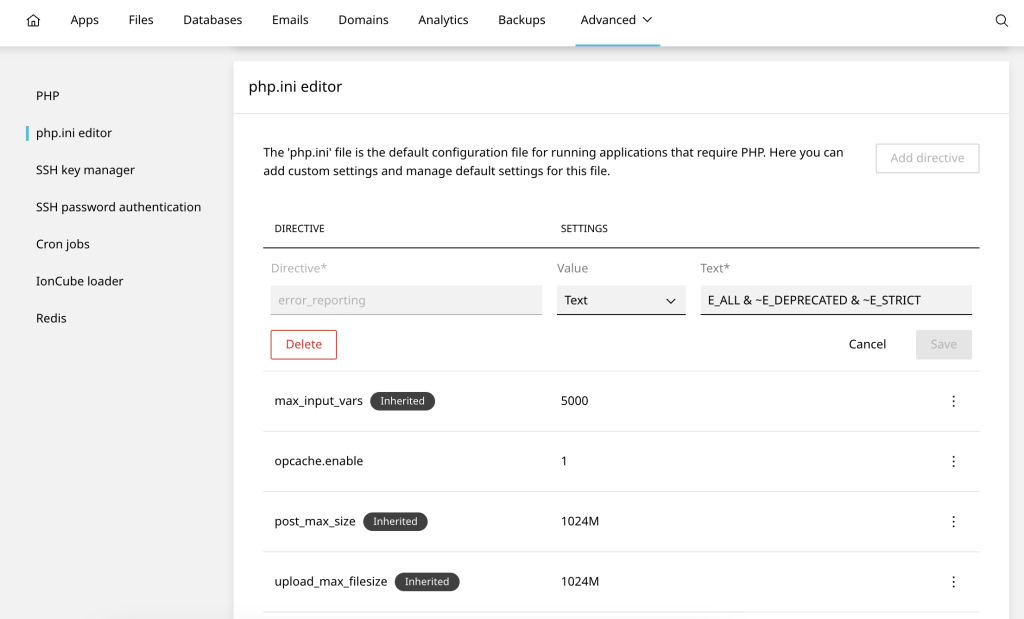This screenshot has width=1024, height=619.
Task: Navigate to the Domains tab
Action: (x=363, y=20)
